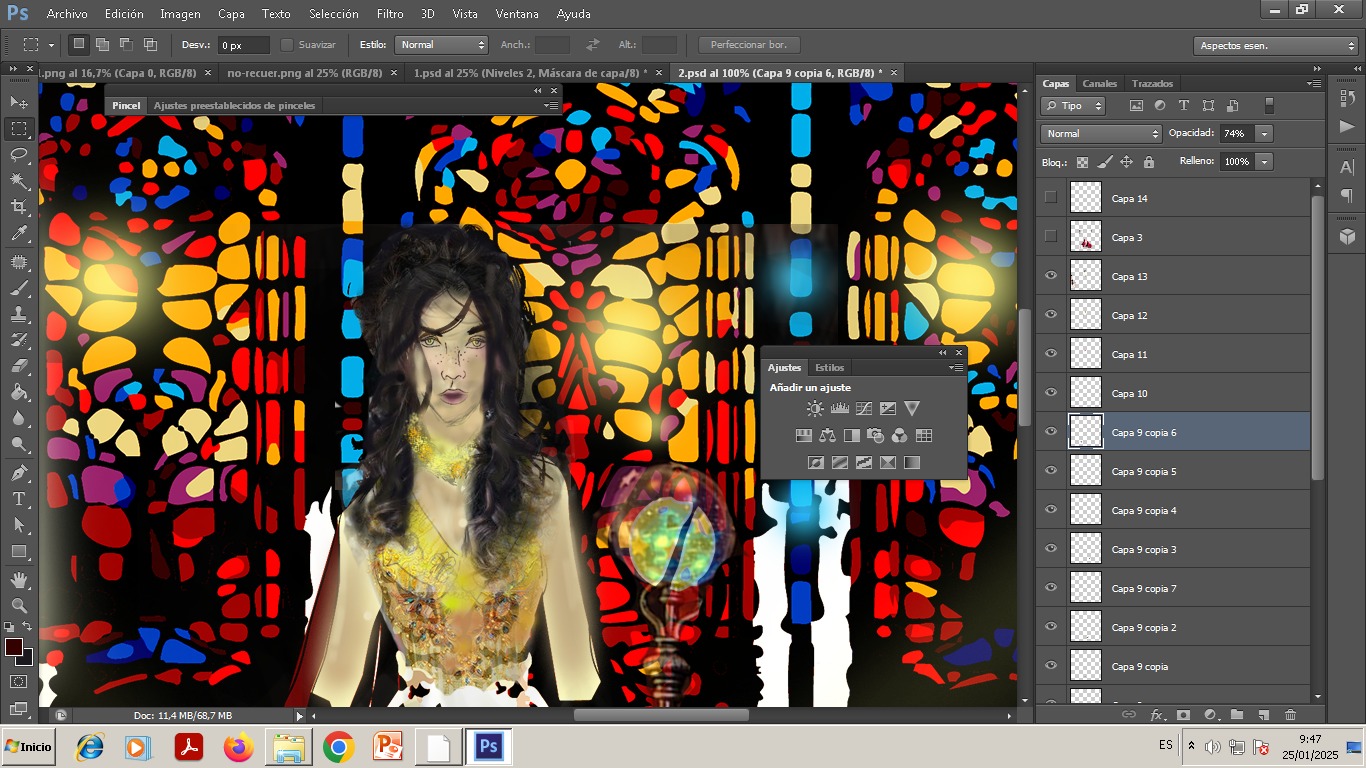Hide the Capa 9 copia 6 layer

(x=1050, y=432)
